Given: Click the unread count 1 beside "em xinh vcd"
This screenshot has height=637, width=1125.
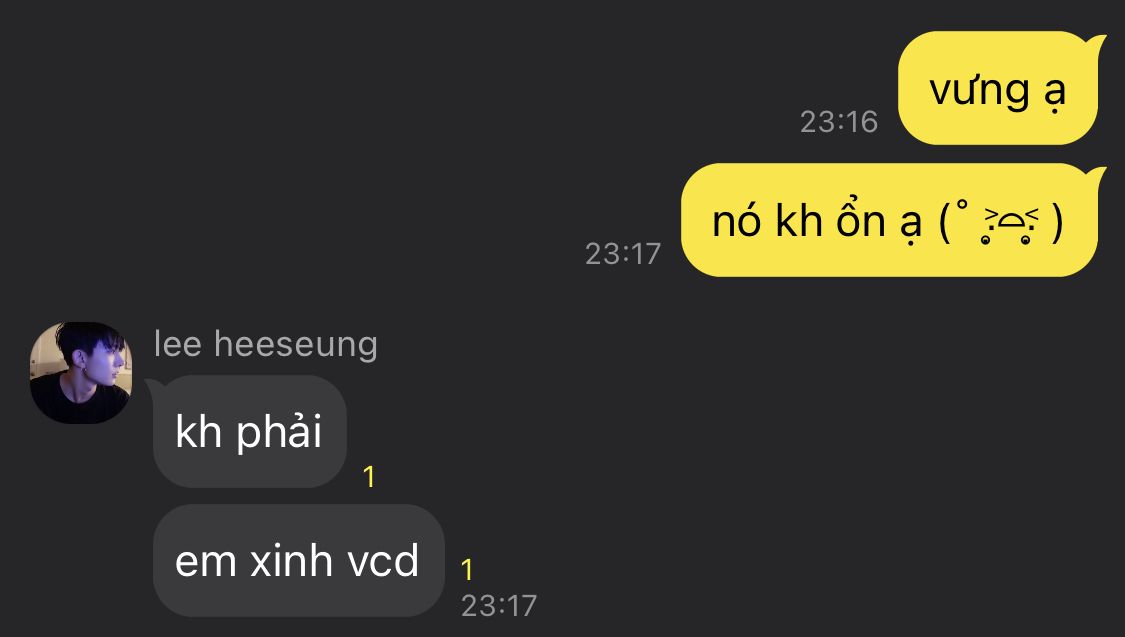Looking at the screenshot, I should pos(467,570).
